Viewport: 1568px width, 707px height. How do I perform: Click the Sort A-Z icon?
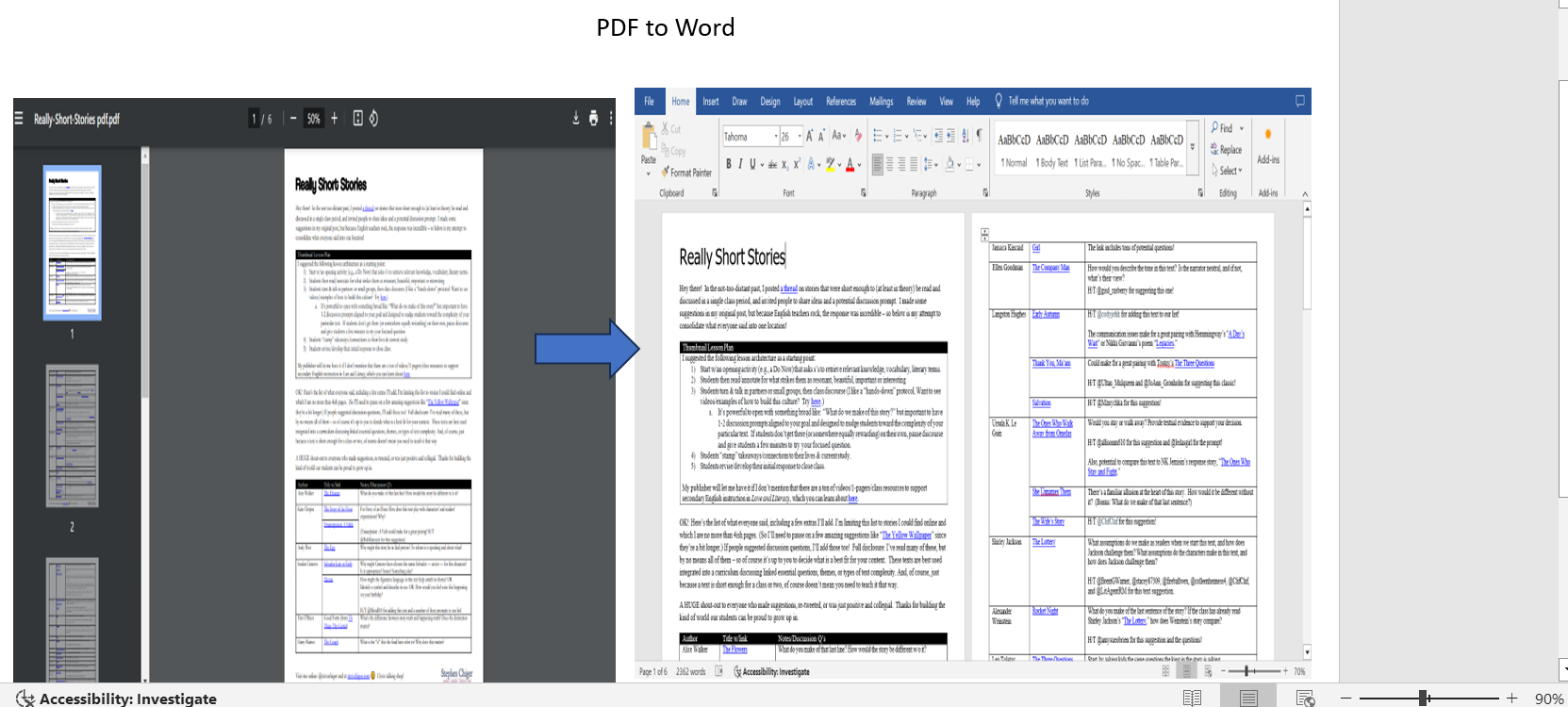(x=965, y=137)
